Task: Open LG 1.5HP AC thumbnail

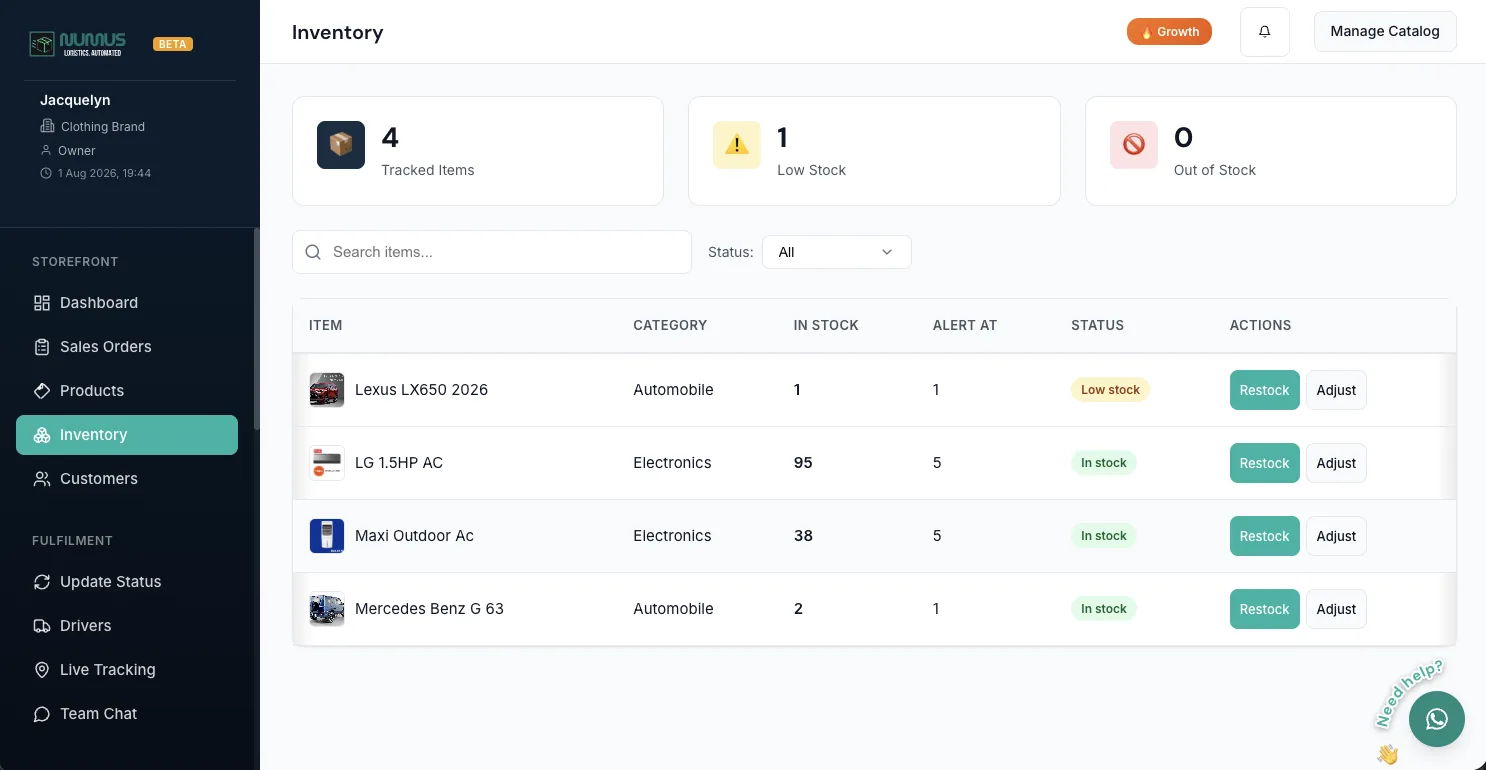Action: pos(327,463)
